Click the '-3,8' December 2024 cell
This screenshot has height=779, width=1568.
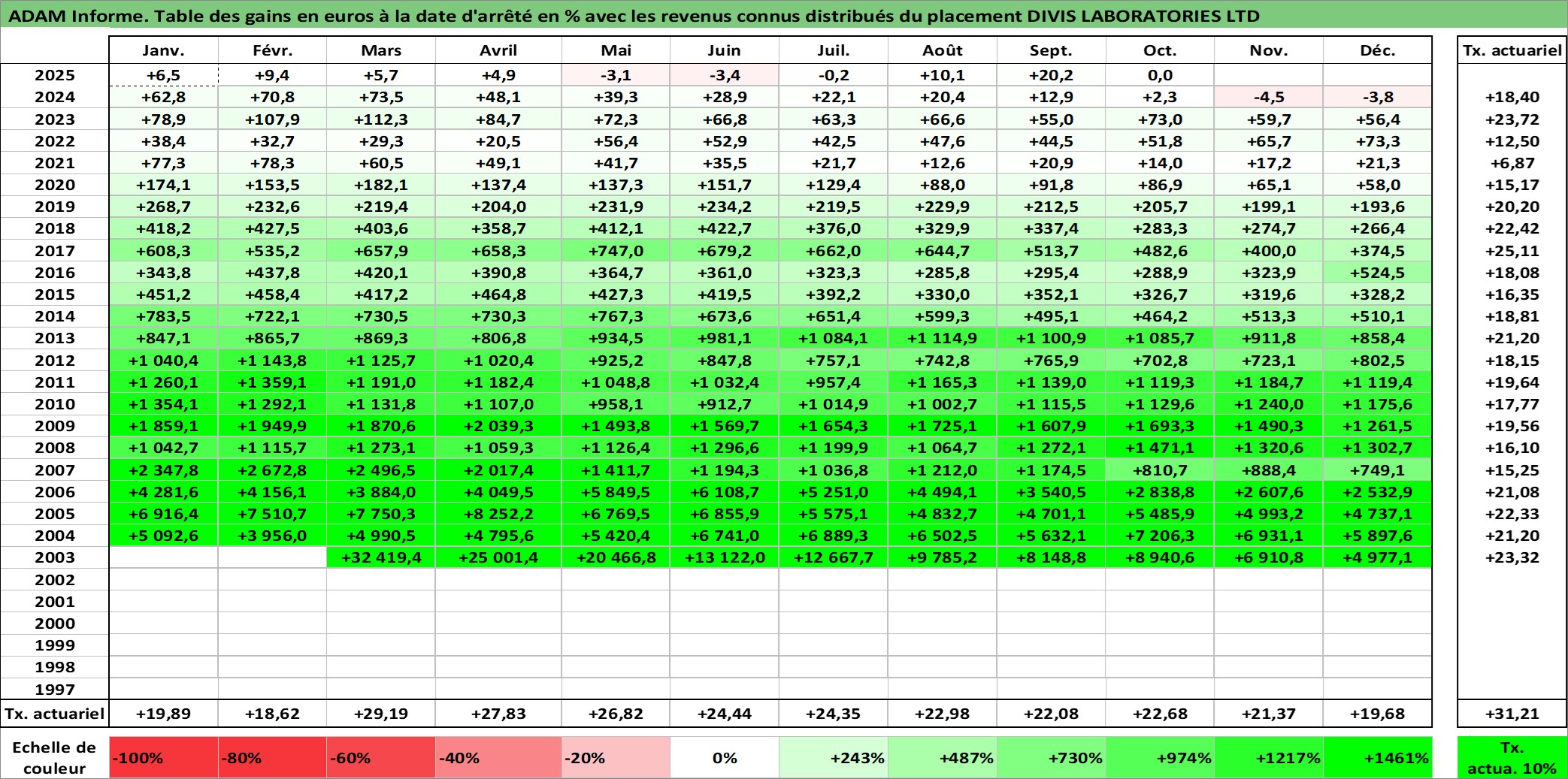click(x=1378, y=97)
